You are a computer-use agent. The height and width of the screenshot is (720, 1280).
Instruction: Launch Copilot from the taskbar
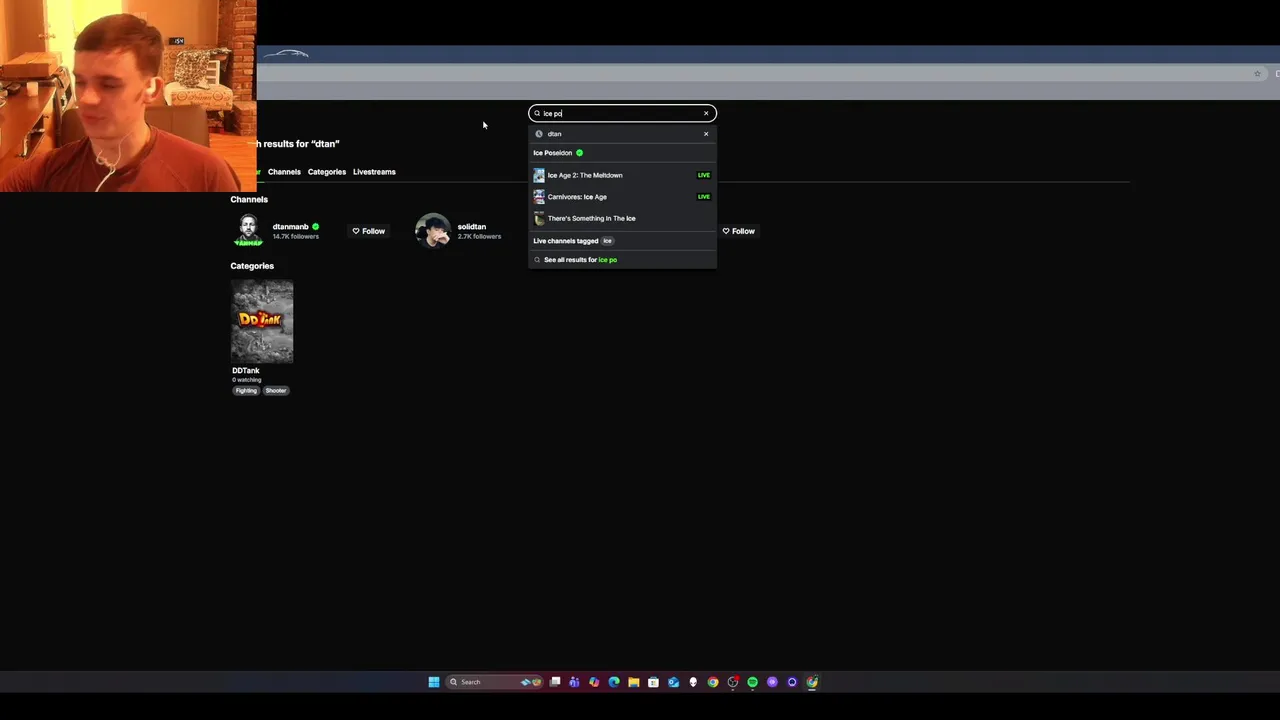coord(594,682)
